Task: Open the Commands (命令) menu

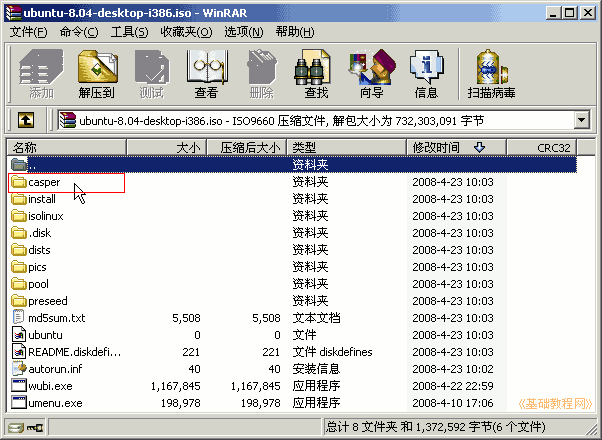Action: pyautogui.click(x=79, y=32)
